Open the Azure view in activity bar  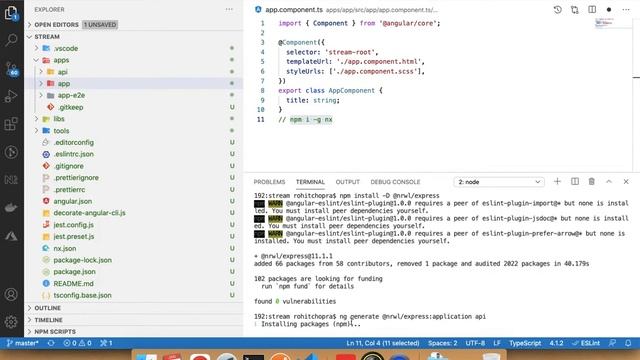point(11,236)
